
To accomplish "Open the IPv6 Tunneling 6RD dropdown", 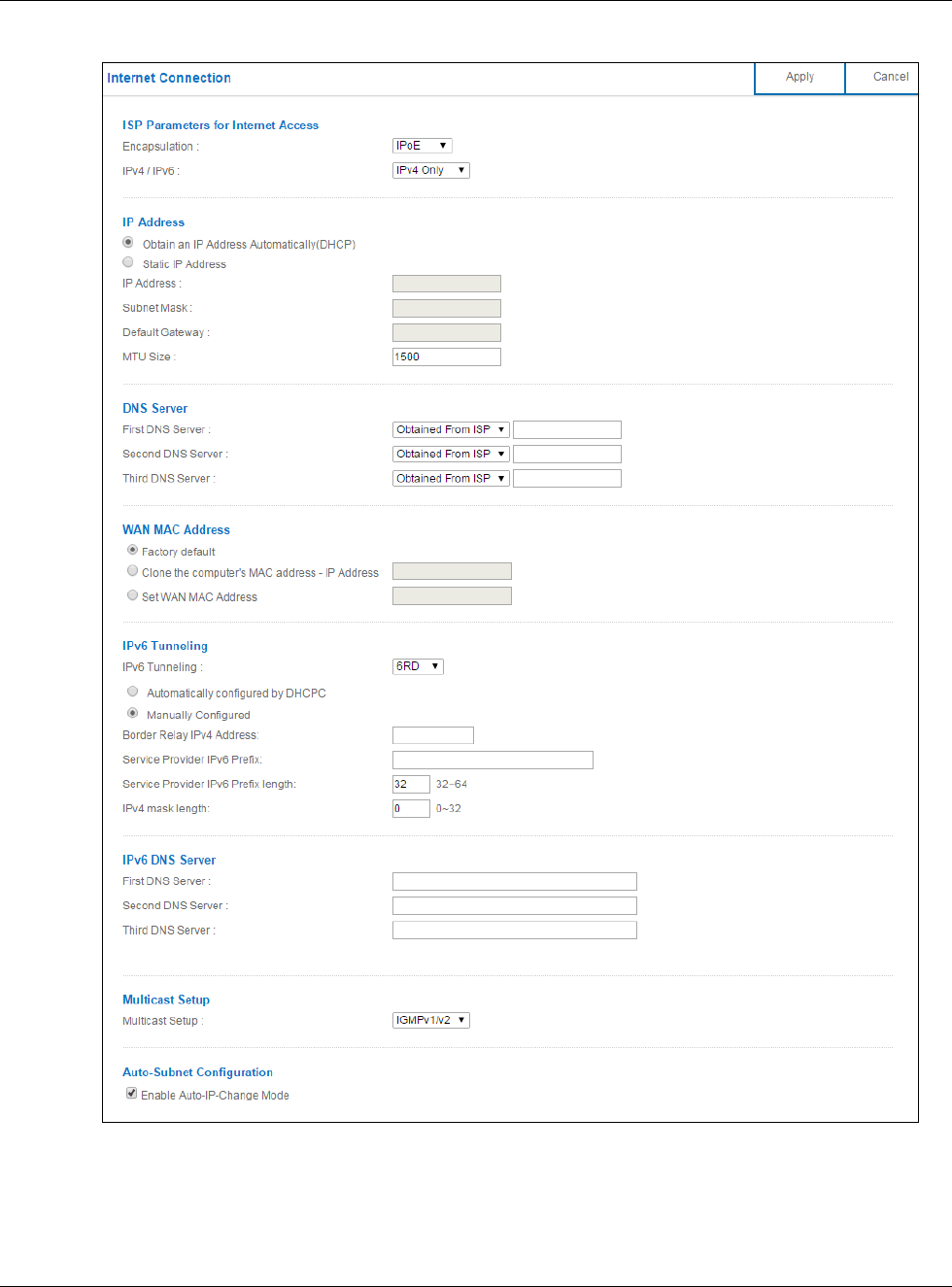I will [419, 666].
